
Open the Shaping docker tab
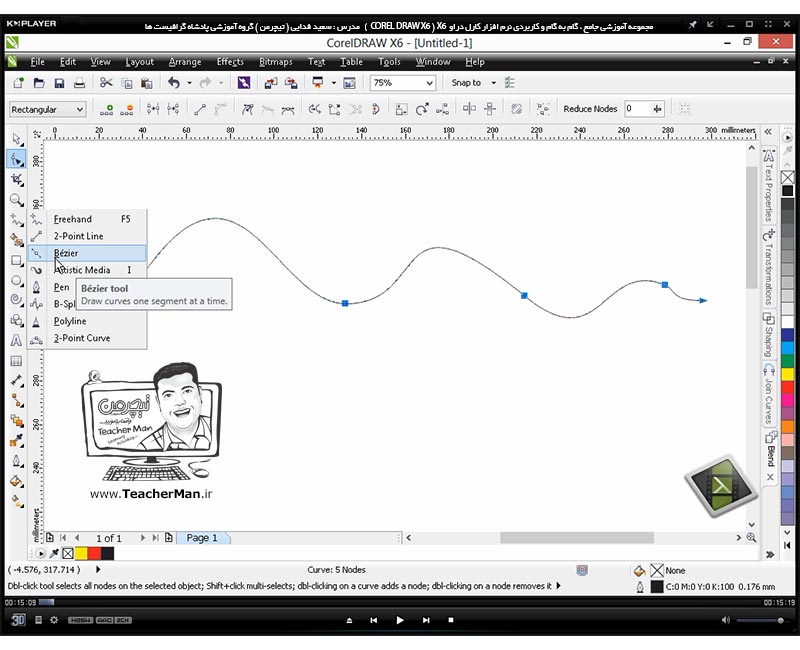pyautogui.click(x=769, y=334)
